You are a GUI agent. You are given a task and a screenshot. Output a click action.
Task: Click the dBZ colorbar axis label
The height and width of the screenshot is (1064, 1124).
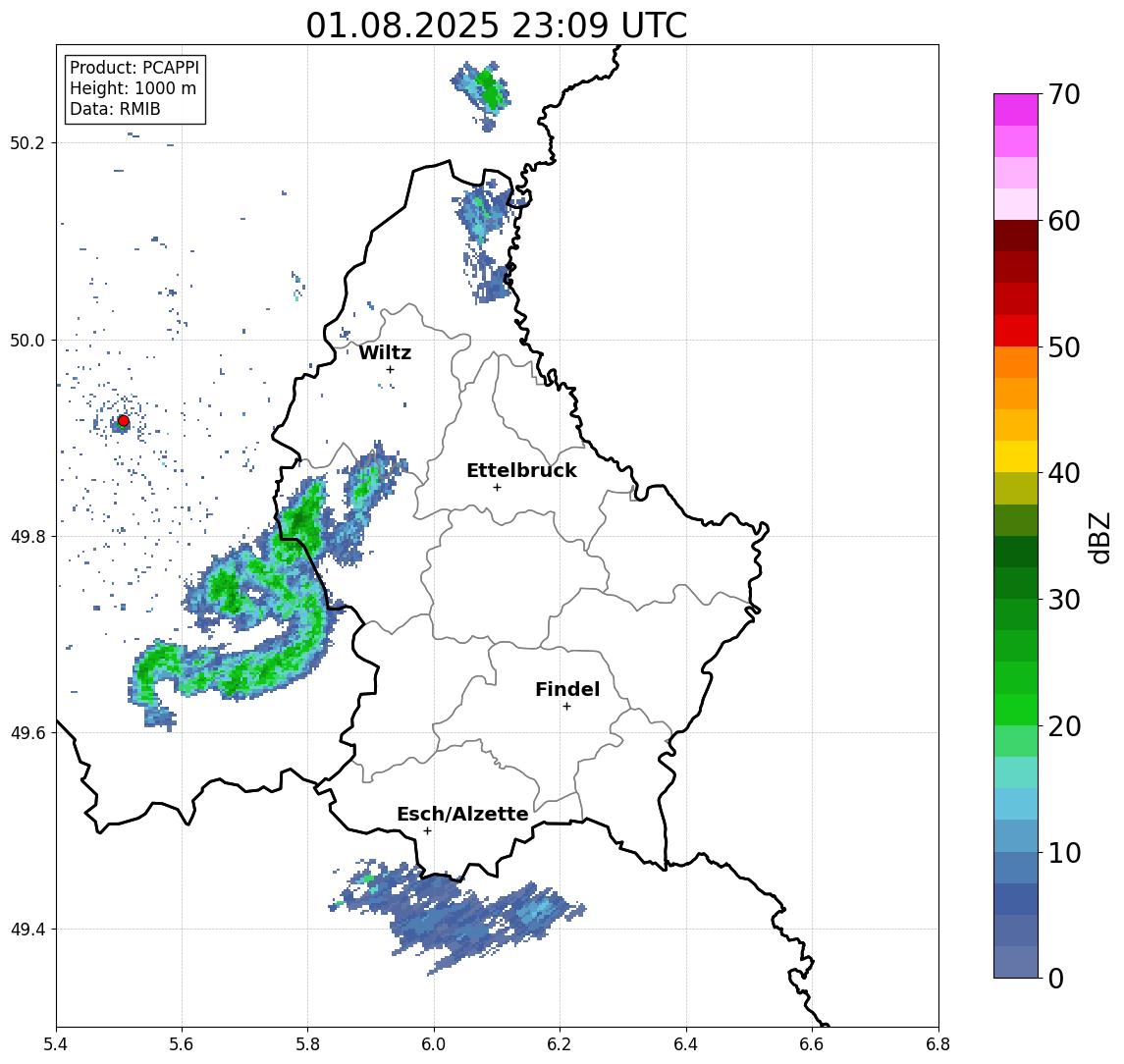[x=1099, y=537]
